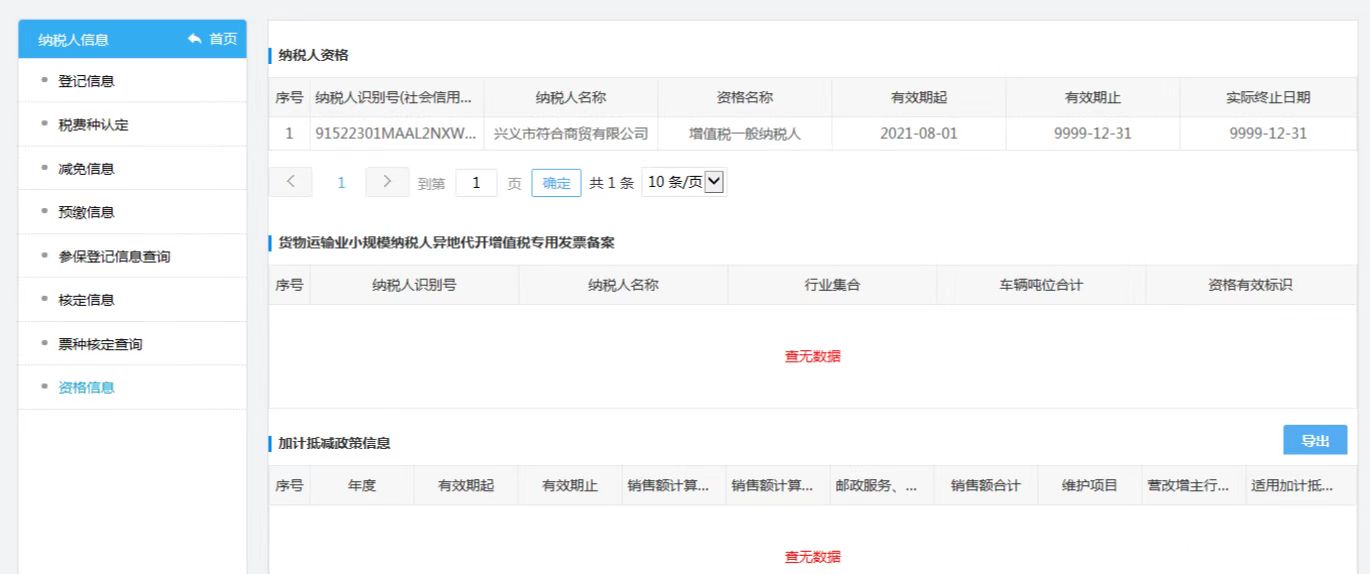
Task: Open 减免信息 from the left menu
Action: (x=86, y=169)
